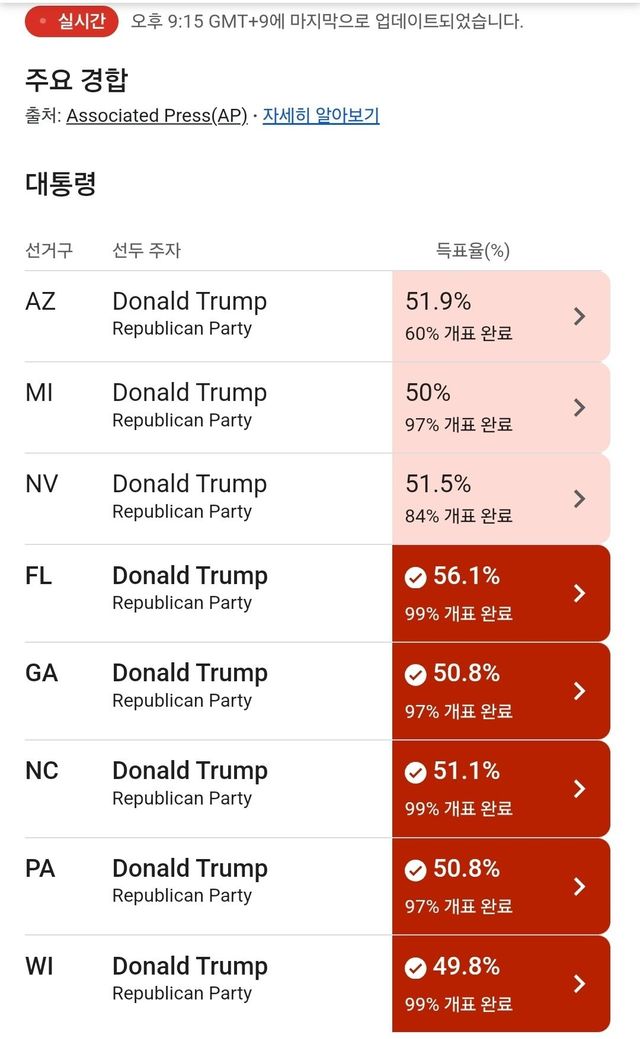Open WI result details chevron
Viewport: 640px width, 1039px height.
[x=579, y=983]
